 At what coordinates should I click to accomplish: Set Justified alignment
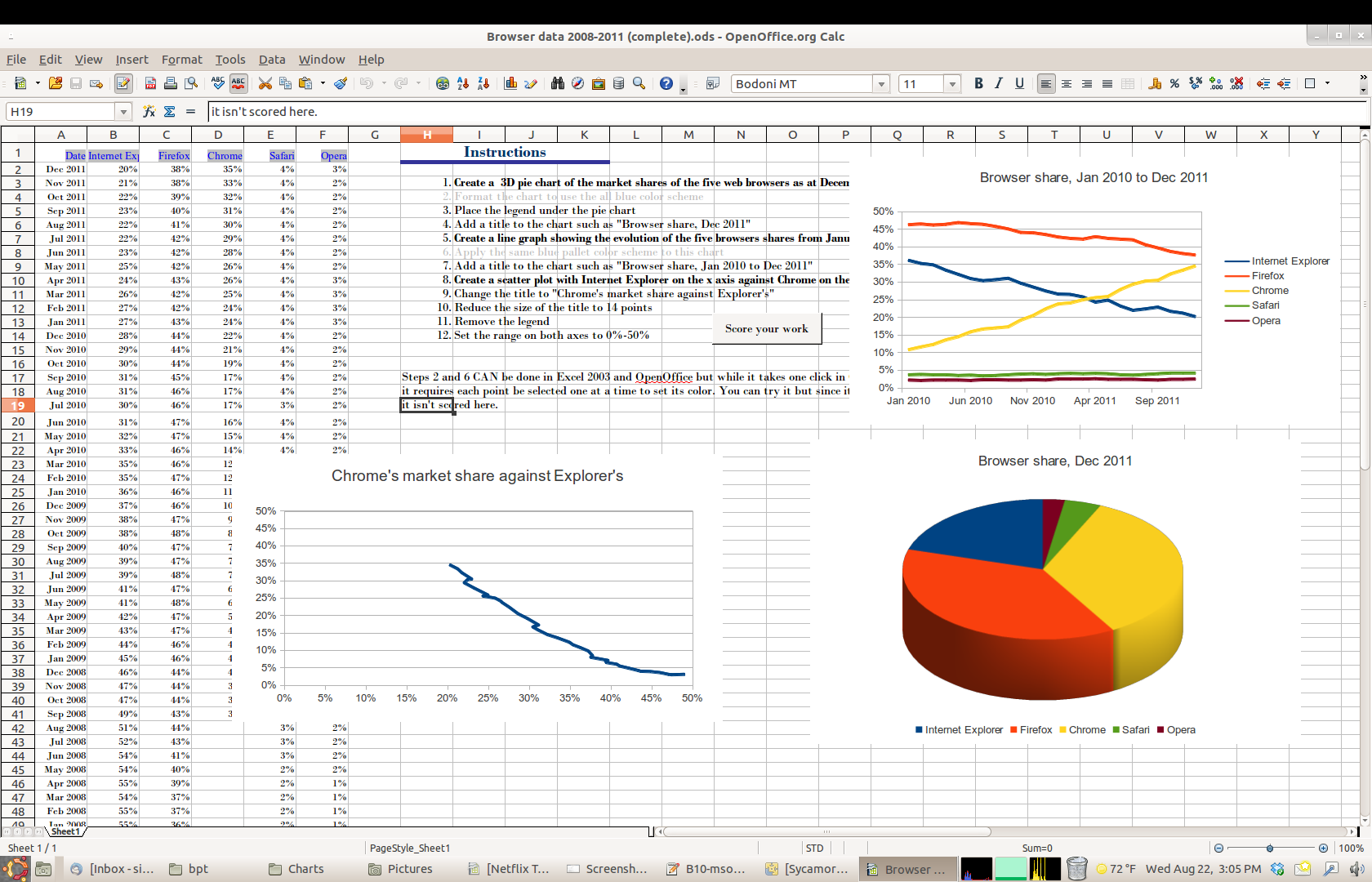1107,83
